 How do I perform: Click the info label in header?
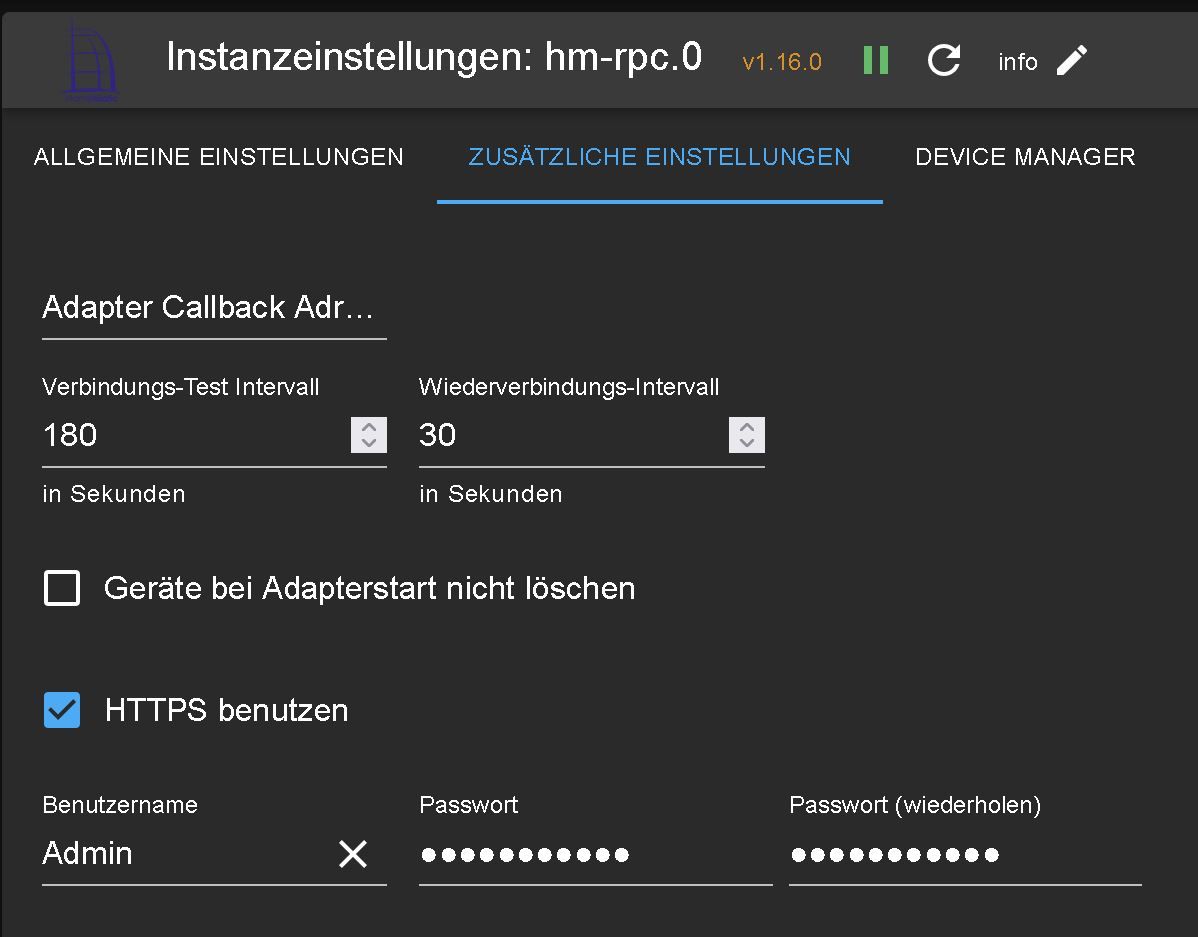coord(1017,62)
